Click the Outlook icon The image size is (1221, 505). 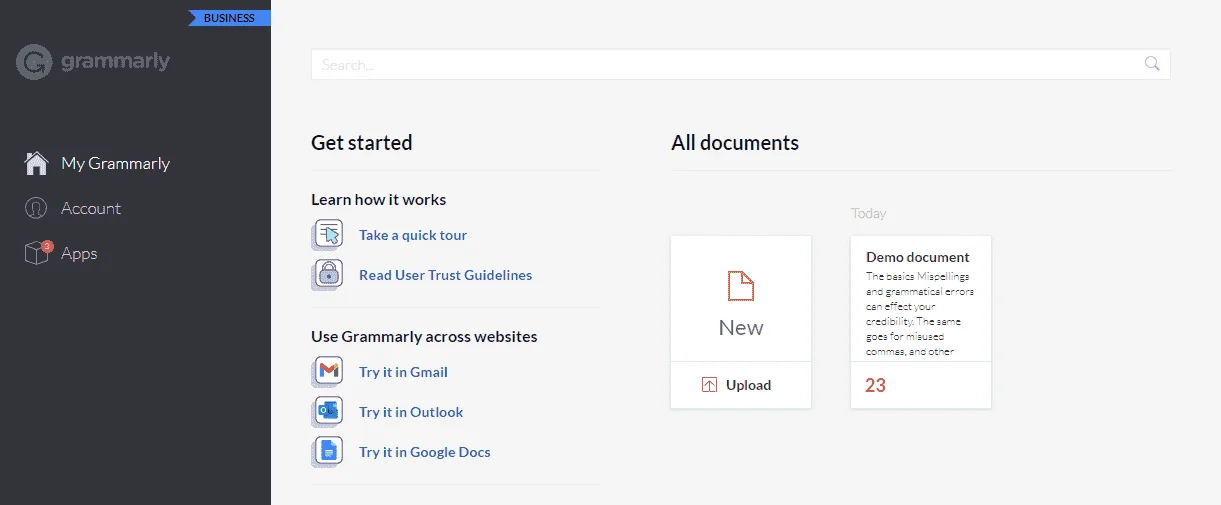(x=328, y=412)
